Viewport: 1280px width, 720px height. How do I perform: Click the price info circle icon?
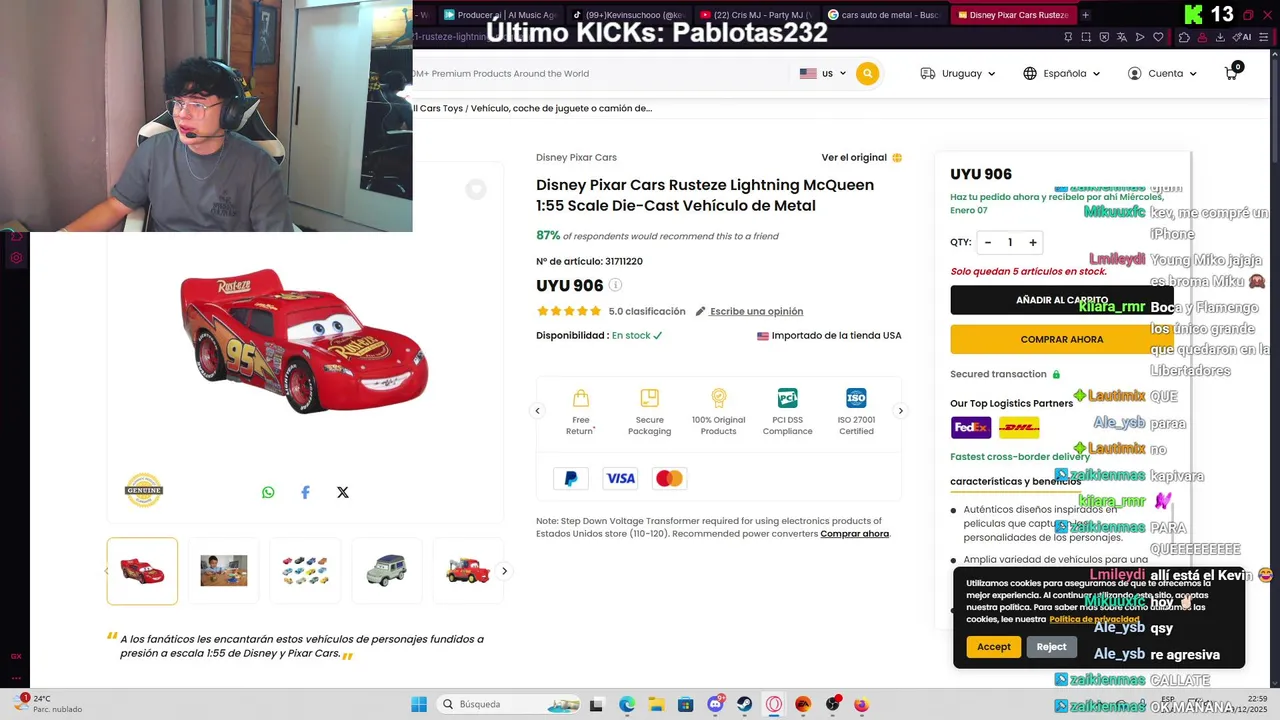(615, 285)
